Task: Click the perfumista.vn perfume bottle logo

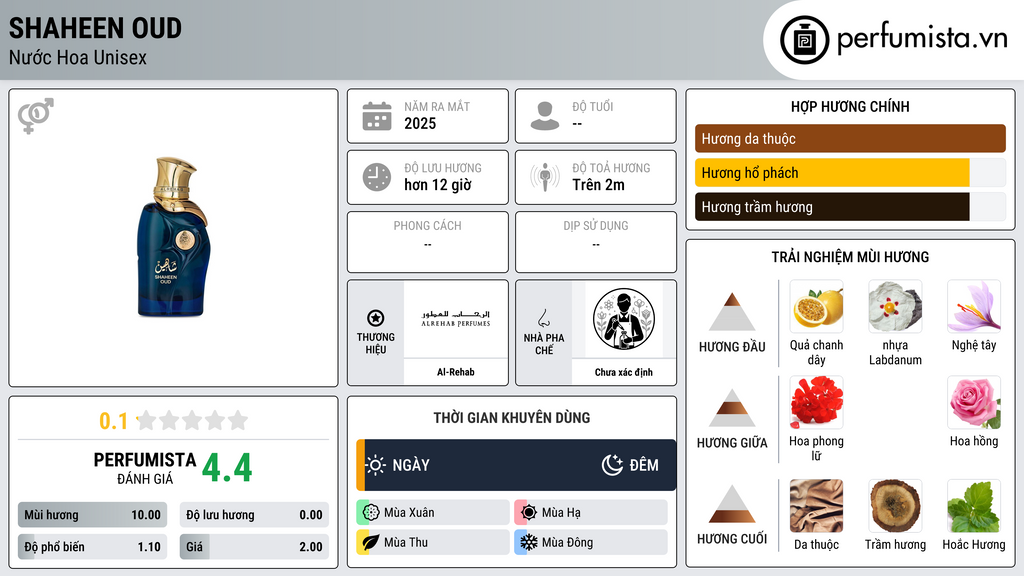Action: [x=805, y=40]
